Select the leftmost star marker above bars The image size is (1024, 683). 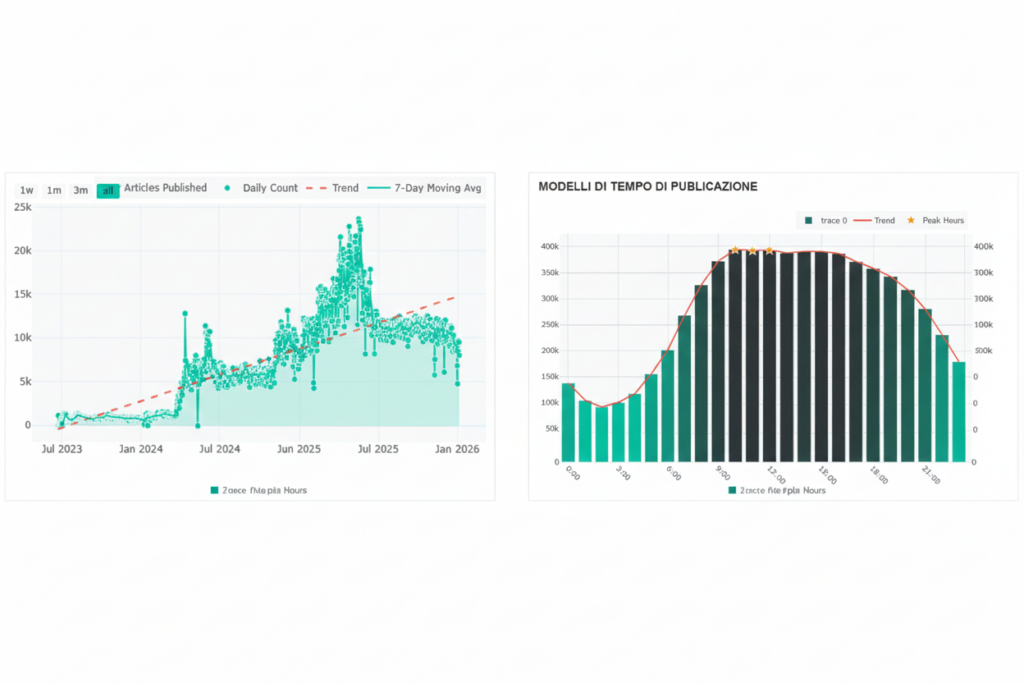click(x=735, y=251)
